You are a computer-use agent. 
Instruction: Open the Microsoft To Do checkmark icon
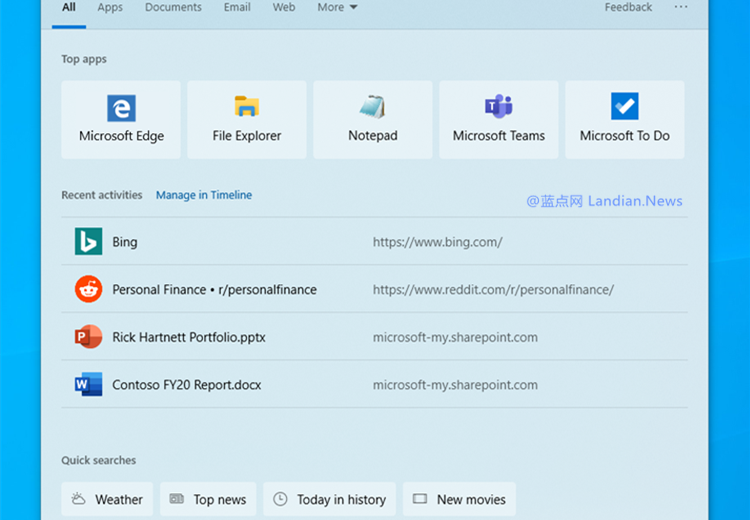[625, 106]
